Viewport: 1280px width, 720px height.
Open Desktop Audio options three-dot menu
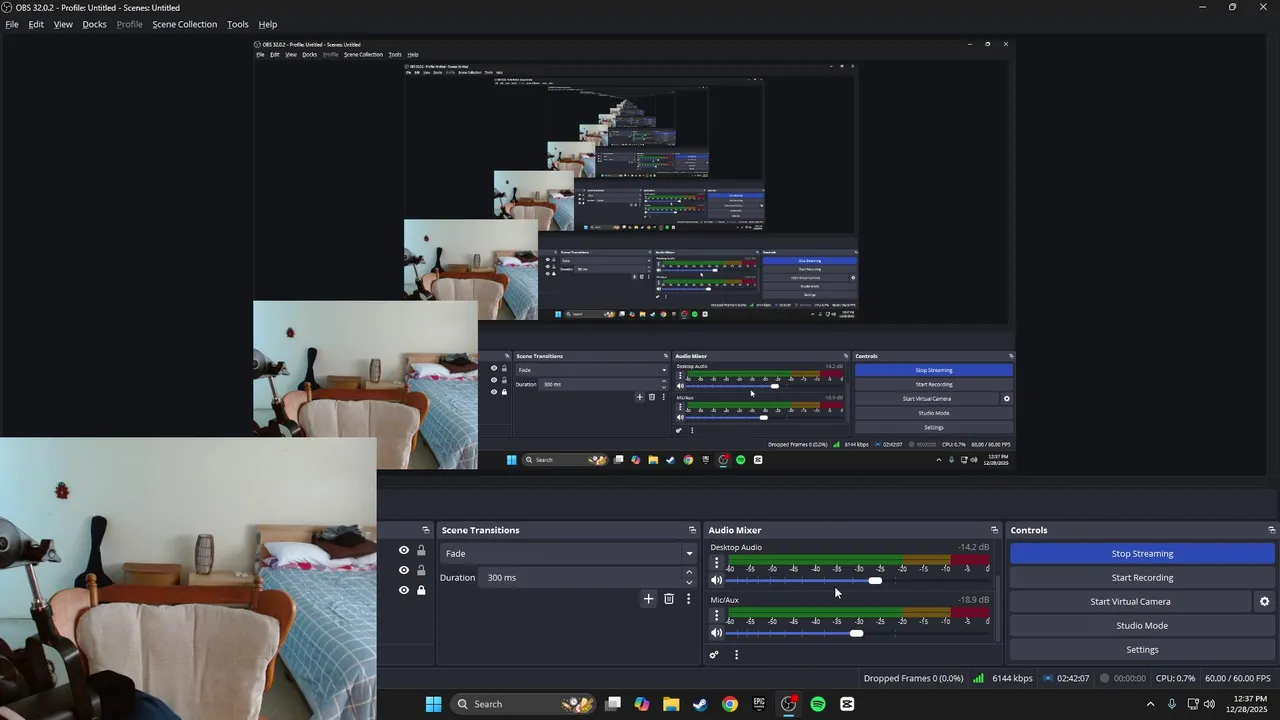[716, 563]
